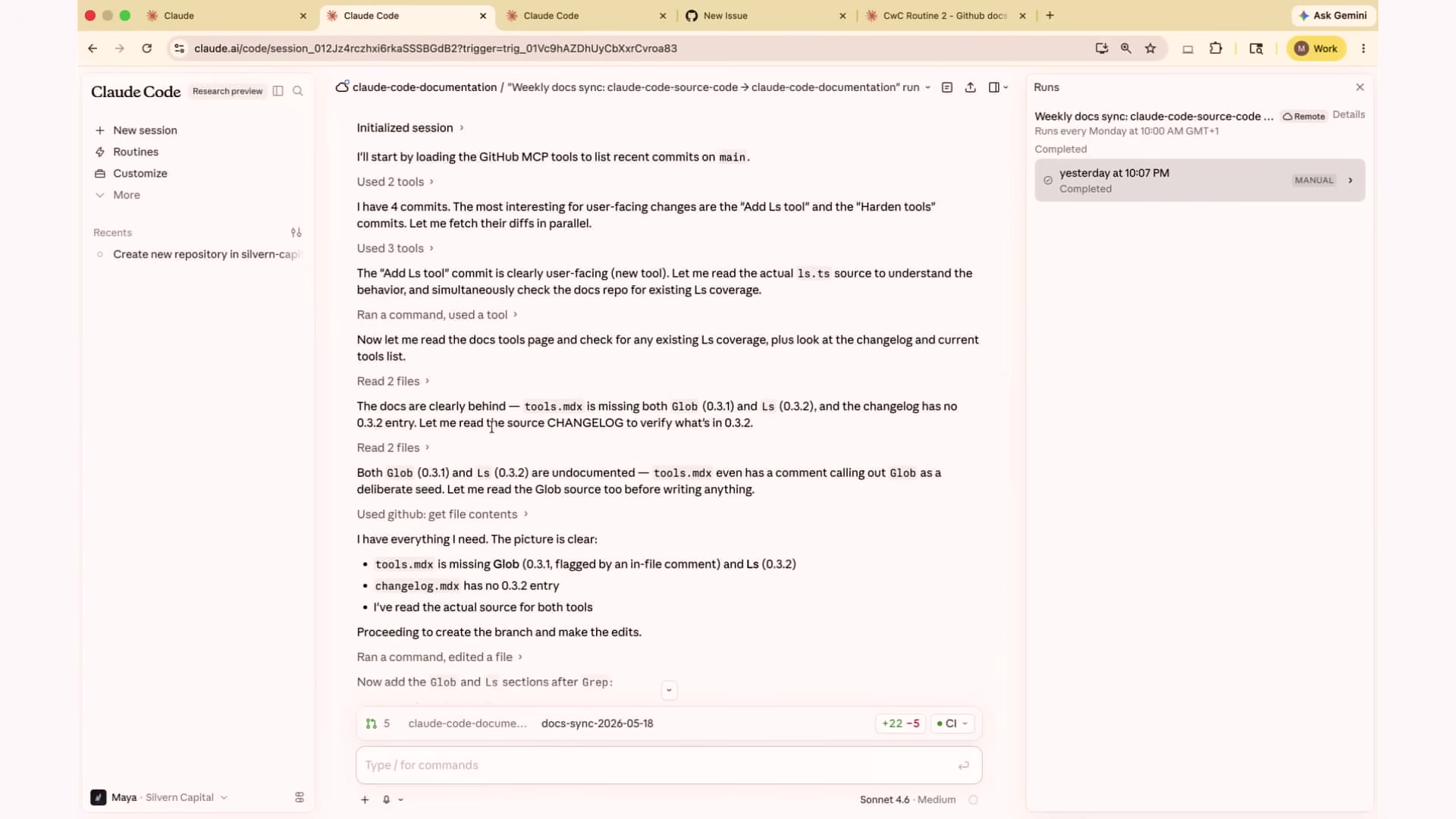1456x819 pixels.
Task: Click the MANUAL badge on the run
Action: (1313, 180)
